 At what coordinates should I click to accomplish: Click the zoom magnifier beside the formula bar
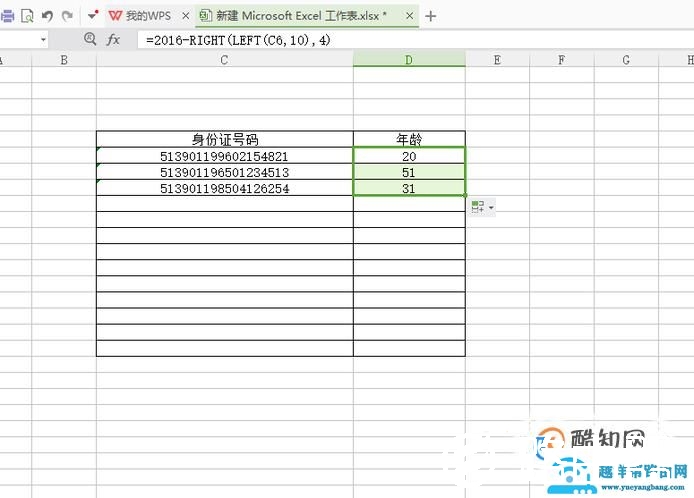coord(90,39)
